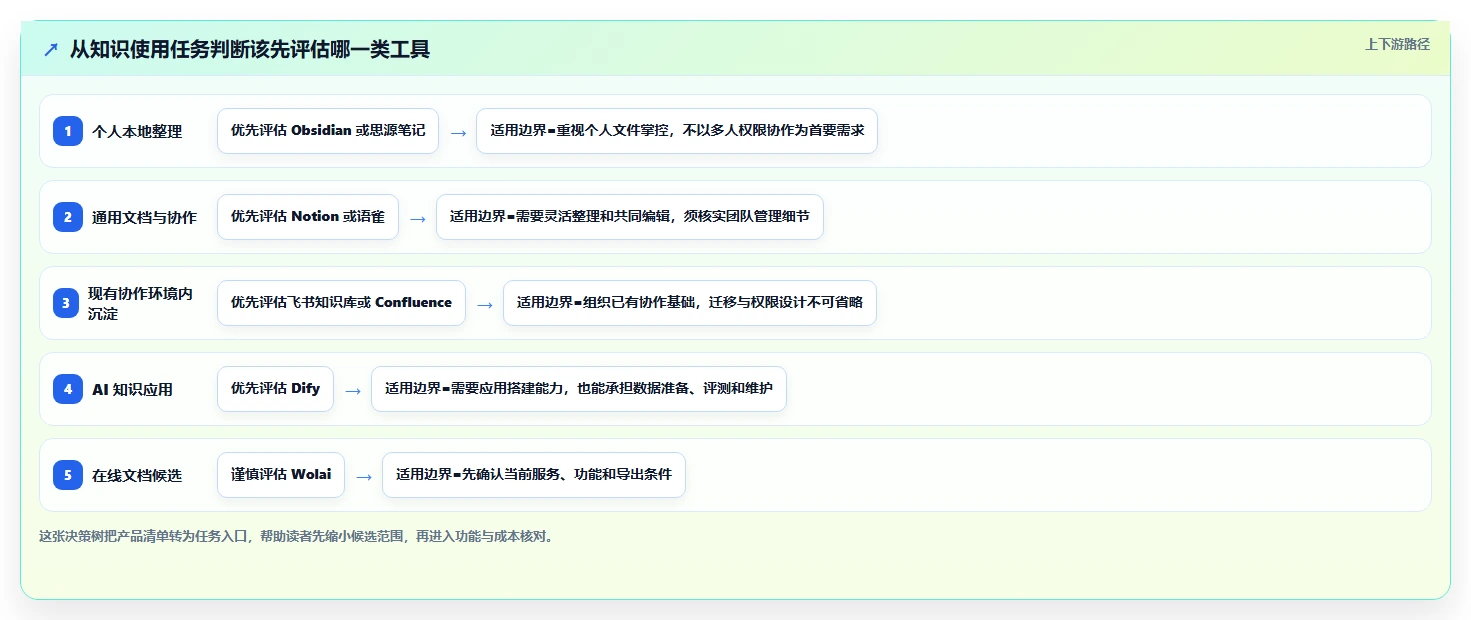This screenshot has height=620, width=1471.
Task: Select the number 2 badge
Action: [x=68, y=216]
